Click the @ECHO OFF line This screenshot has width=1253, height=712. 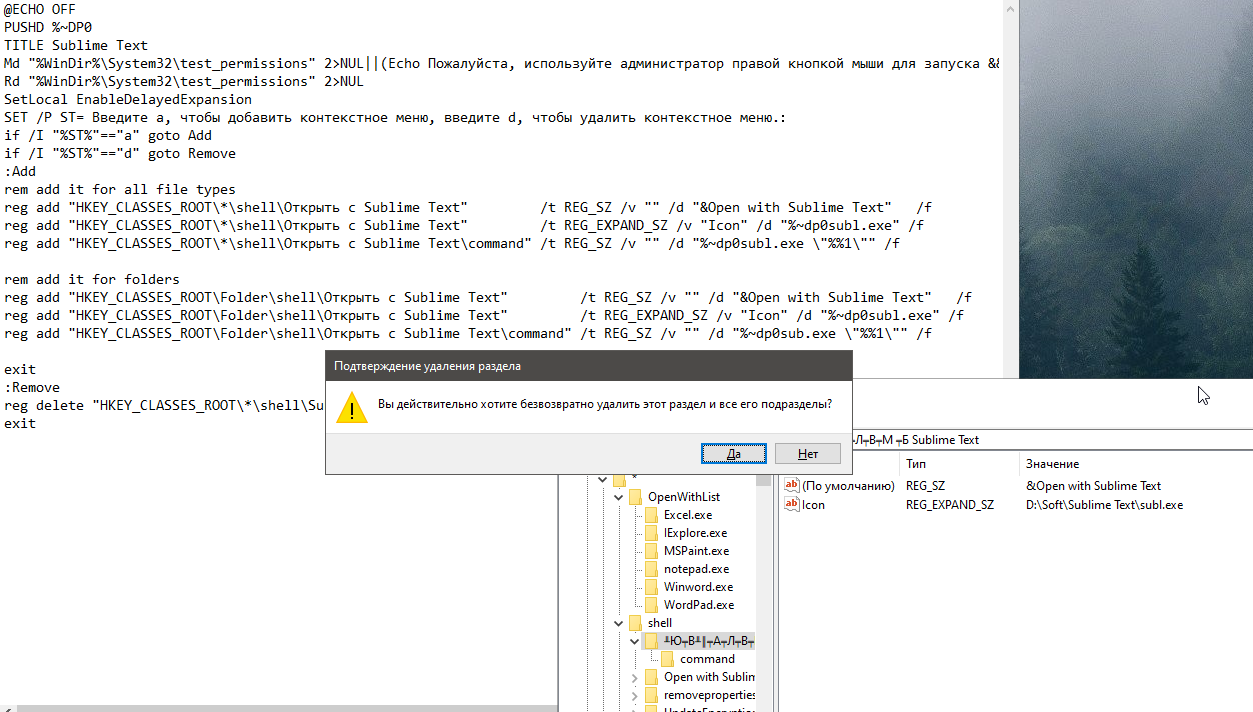(x=39, y=9)
